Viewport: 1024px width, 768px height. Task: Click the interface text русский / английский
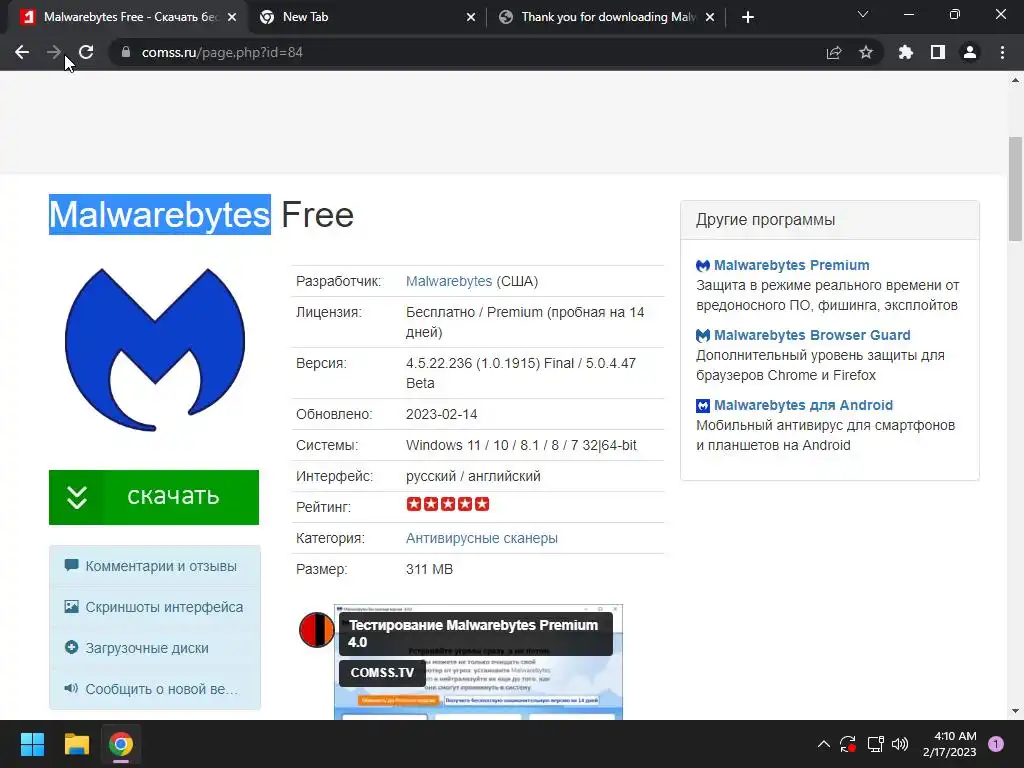tap(473, 476)
